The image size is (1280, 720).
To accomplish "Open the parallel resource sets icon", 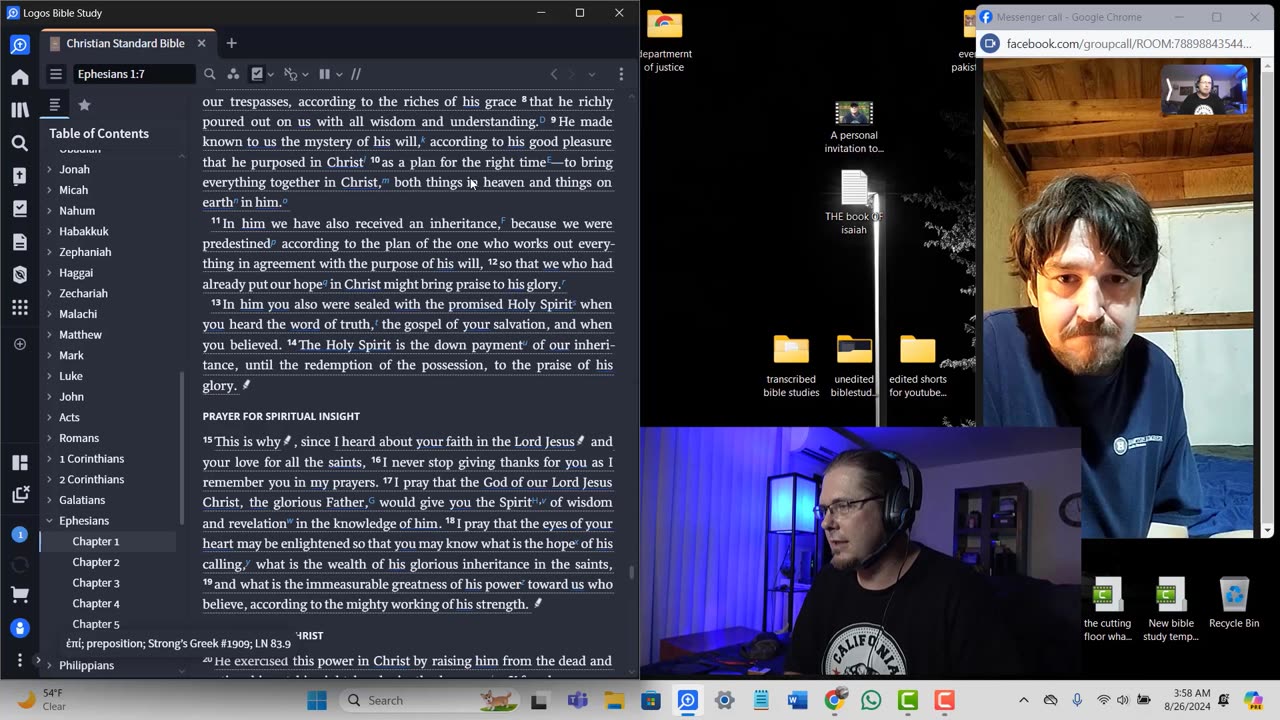I will tap(233, 74).
